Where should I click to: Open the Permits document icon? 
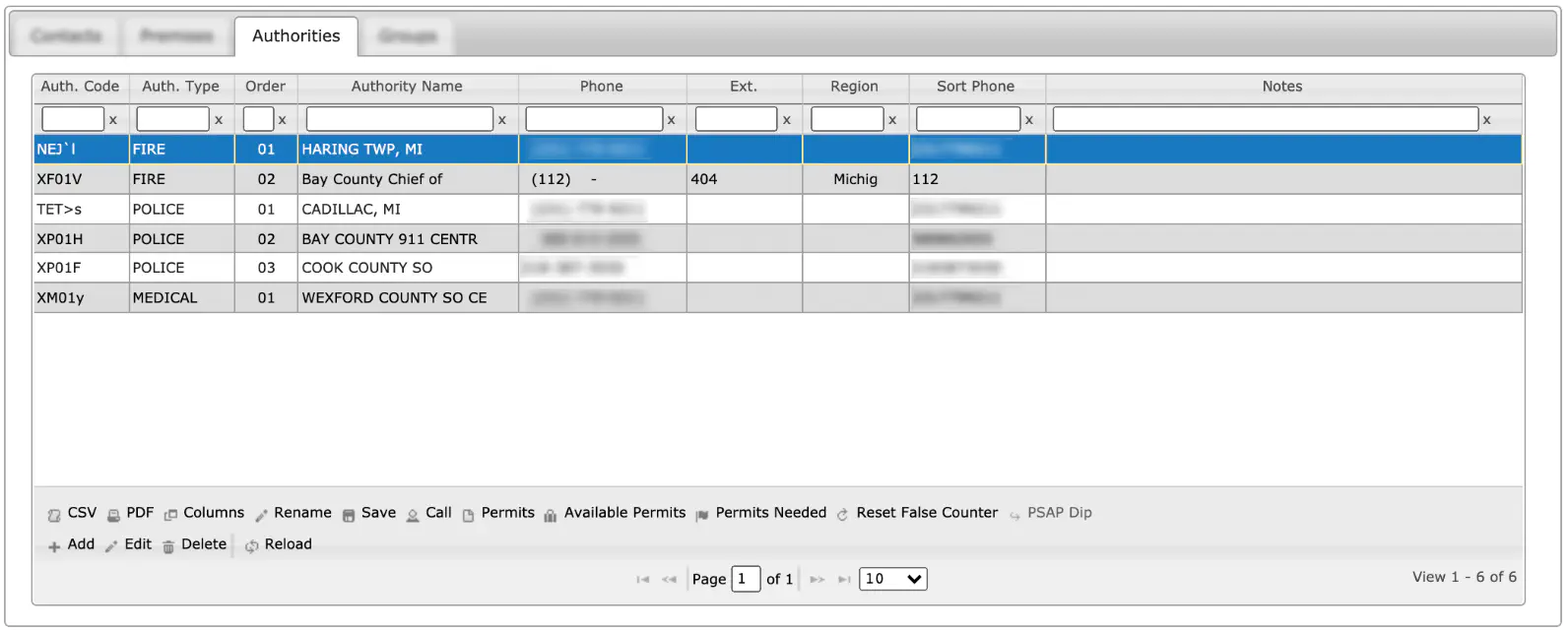(x=469, y=515)
